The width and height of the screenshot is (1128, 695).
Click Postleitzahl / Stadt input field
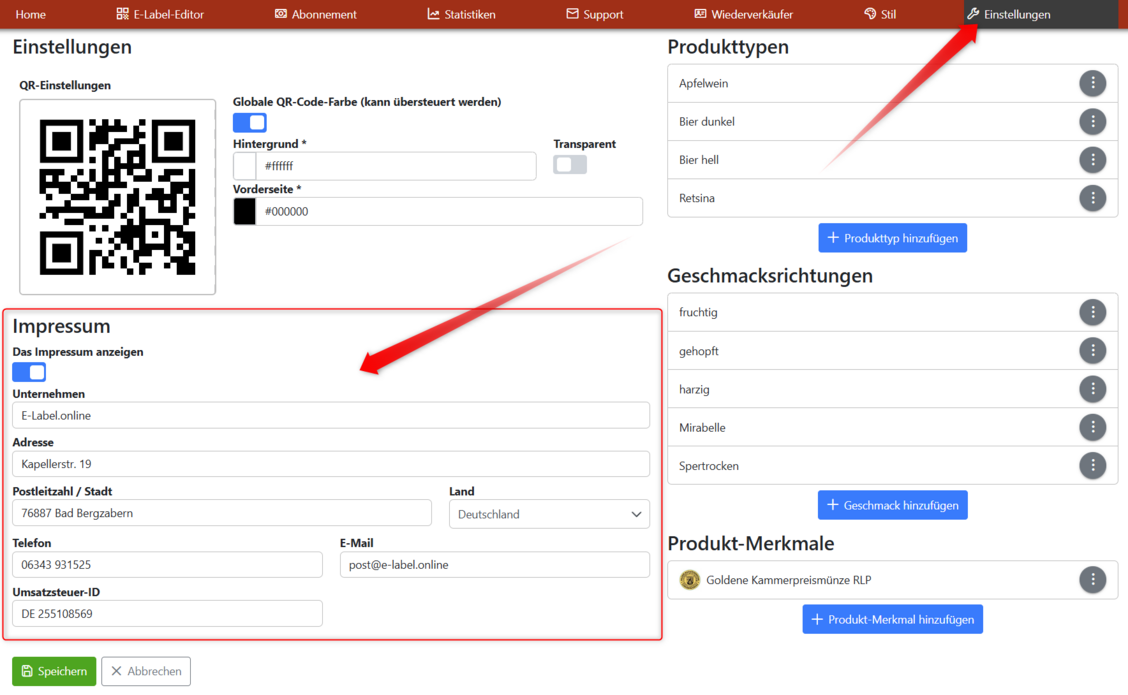pyautogui.click(x=222, y=513)
